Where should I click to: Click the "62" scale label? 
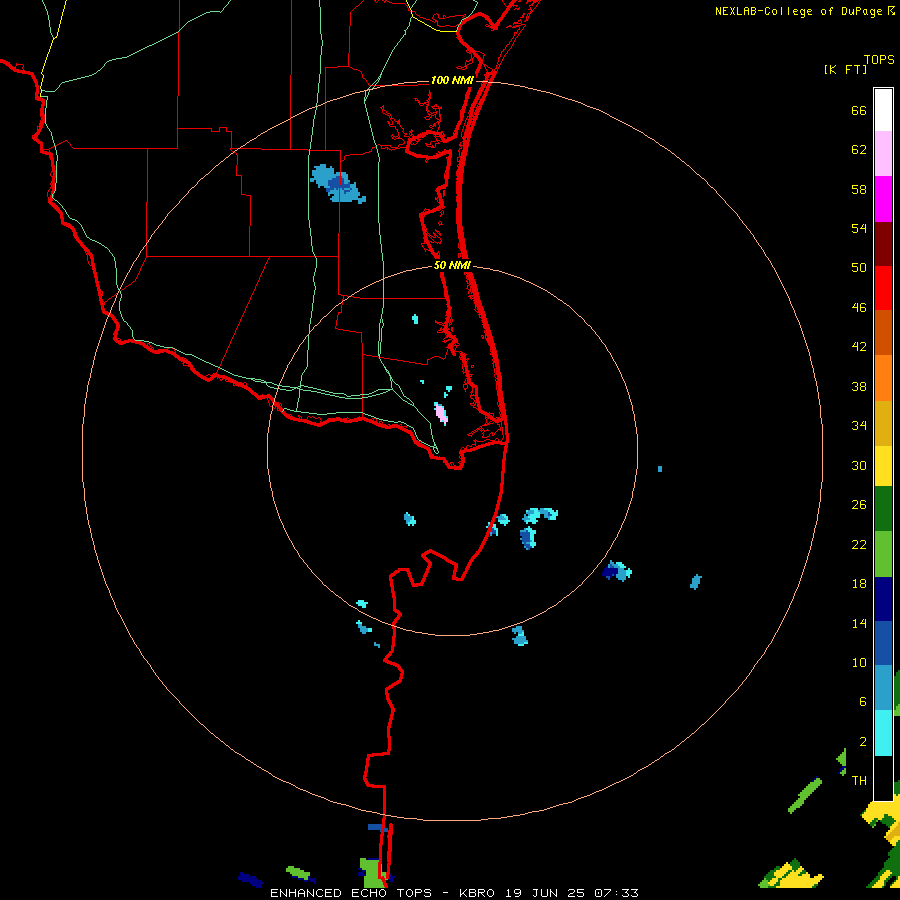pos(859,149)
